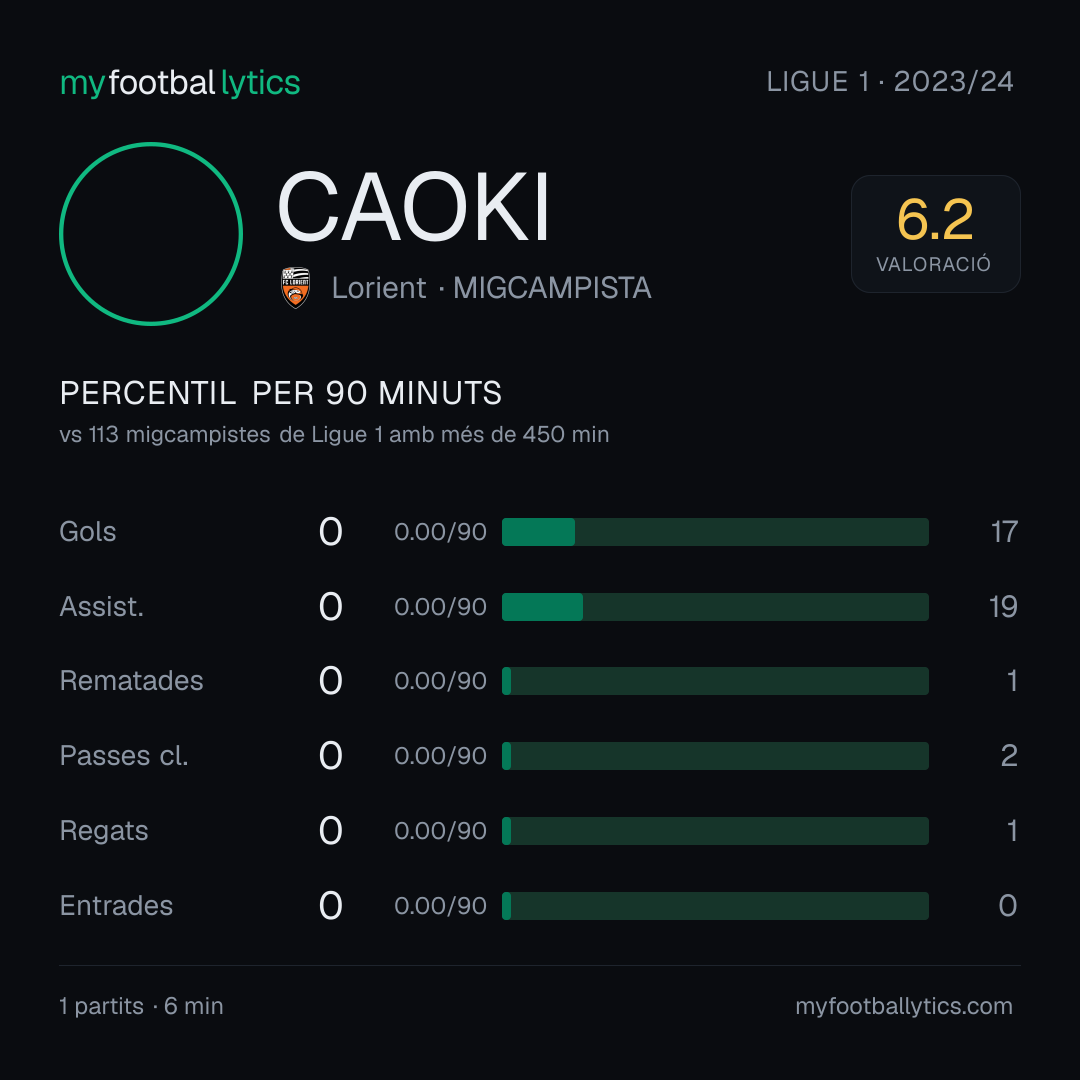
Task: Click the Ligue 1 · 2023/24 season label
Action: coord(890,82)
